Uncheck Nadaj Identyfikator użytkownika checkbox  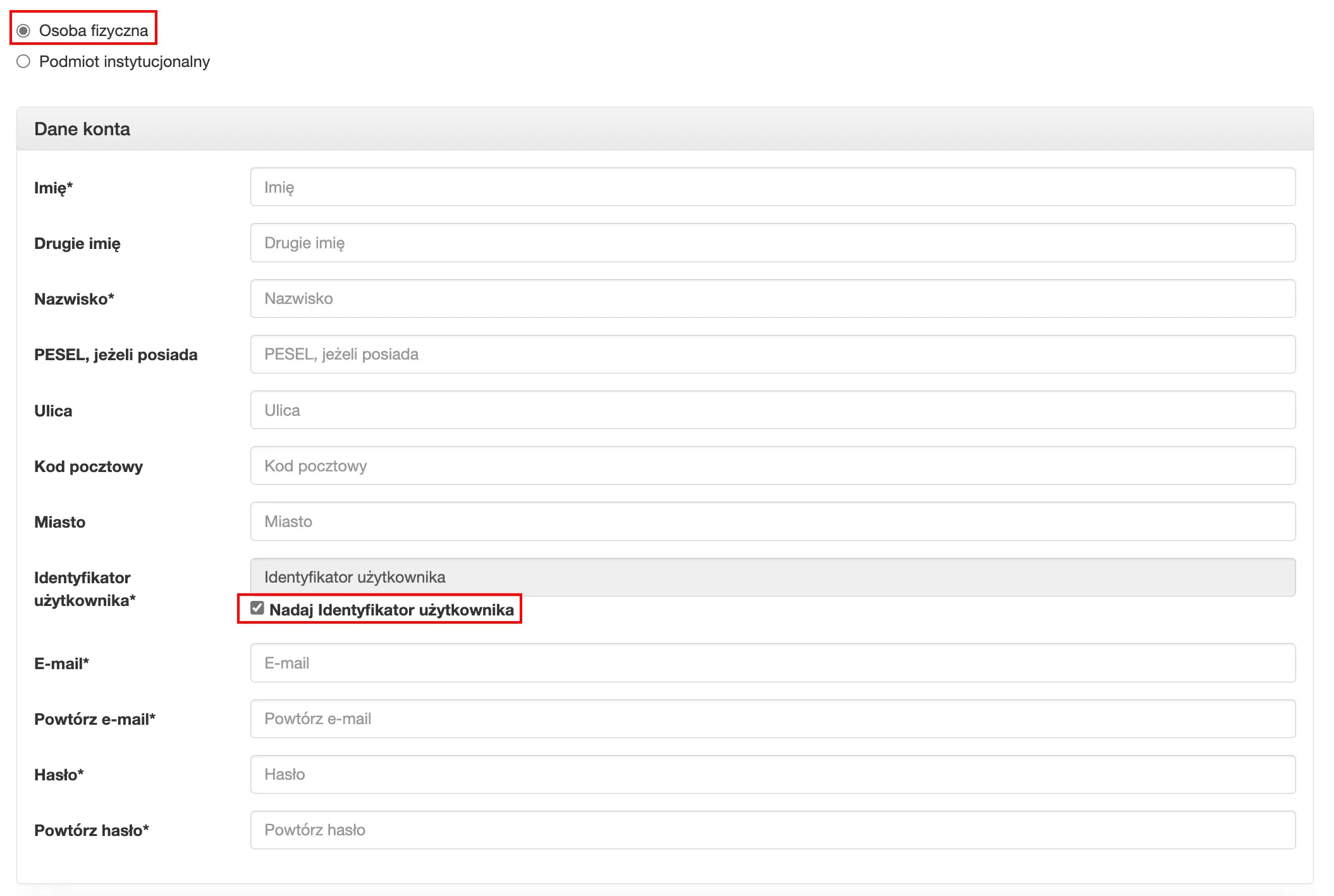pos(257,608)
